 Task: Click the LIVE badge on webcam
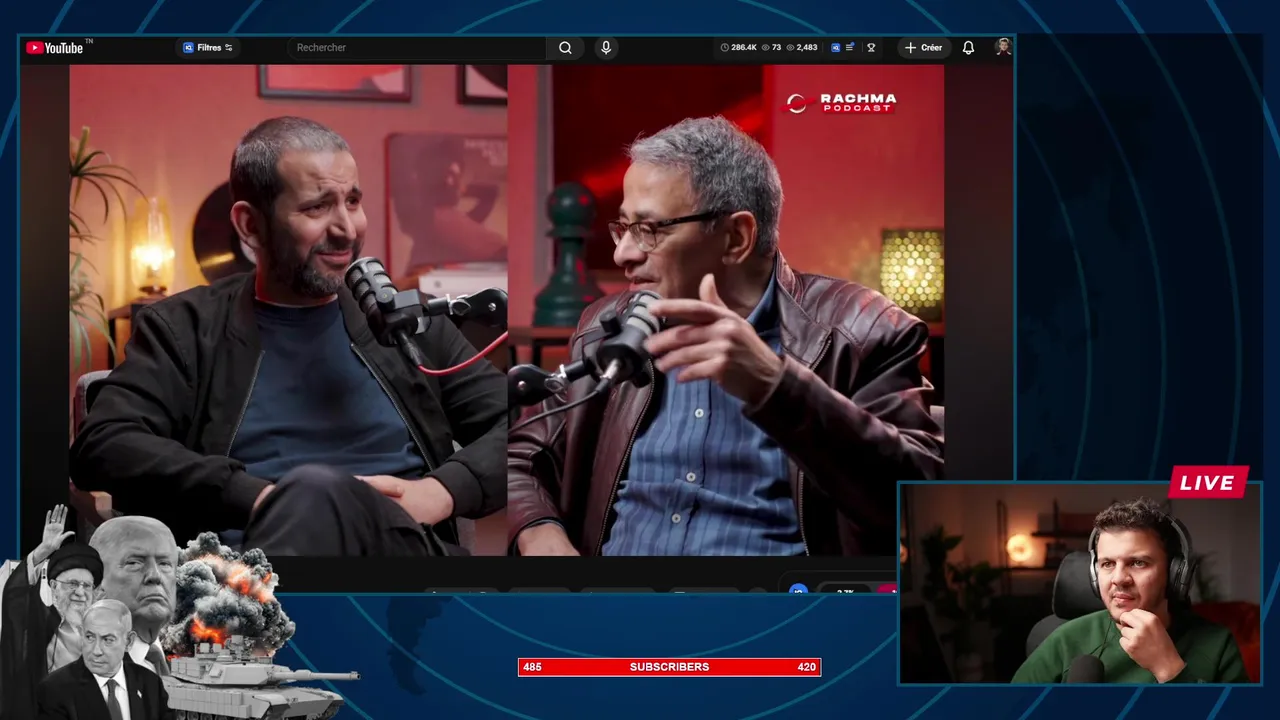coord(1208,483)
